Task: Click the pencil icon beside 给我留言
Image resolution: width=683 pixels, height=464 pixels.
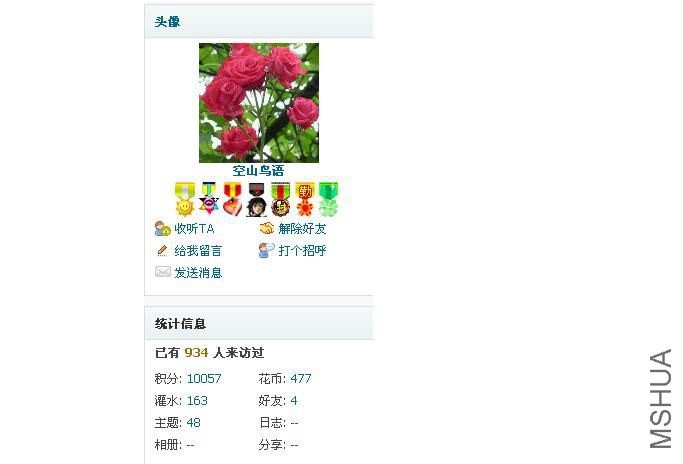Action: pos(162,251)
